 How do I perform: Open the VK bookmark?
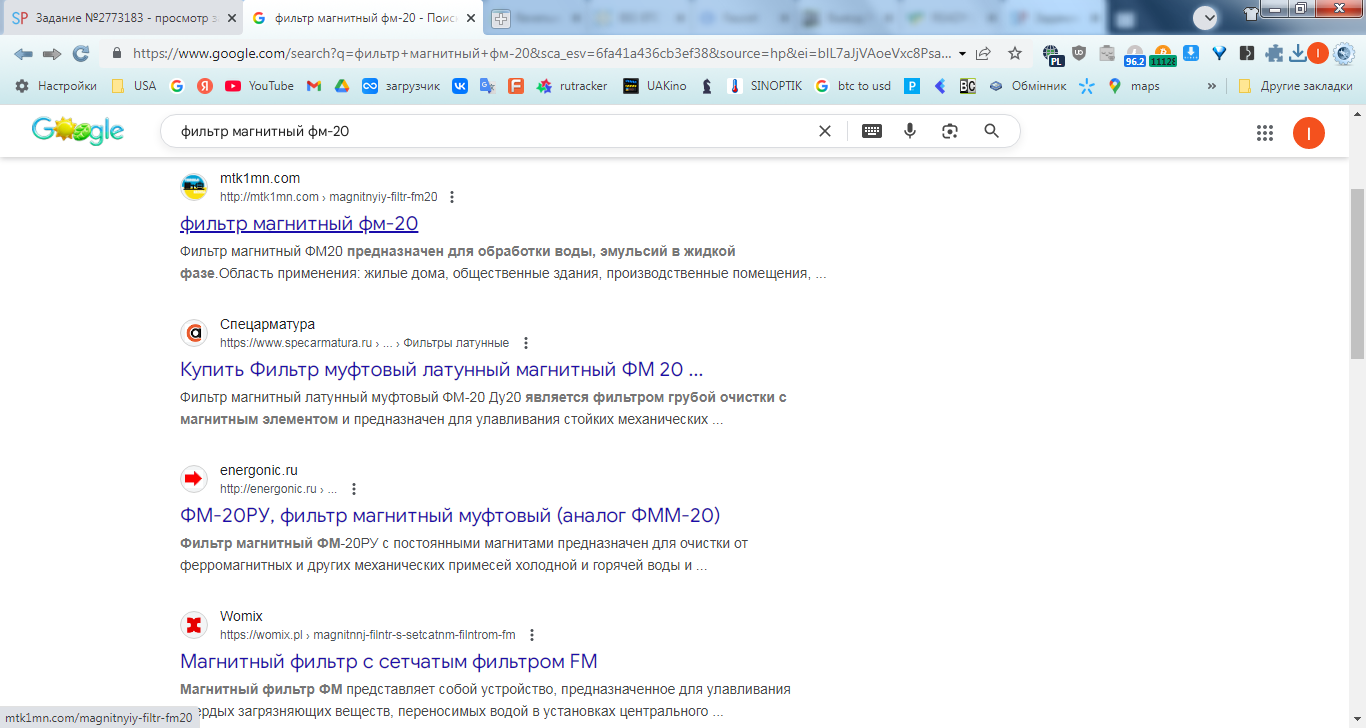460,86
